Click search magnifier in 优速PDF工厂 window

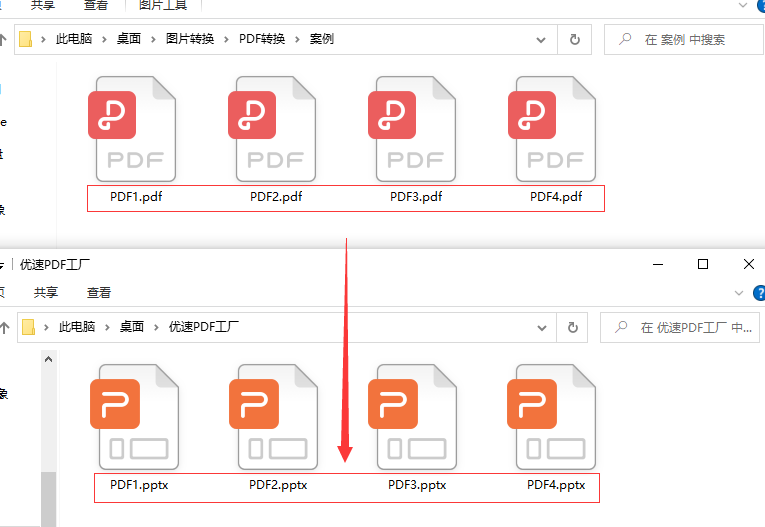pyautogui.click(x=621, y=327)
